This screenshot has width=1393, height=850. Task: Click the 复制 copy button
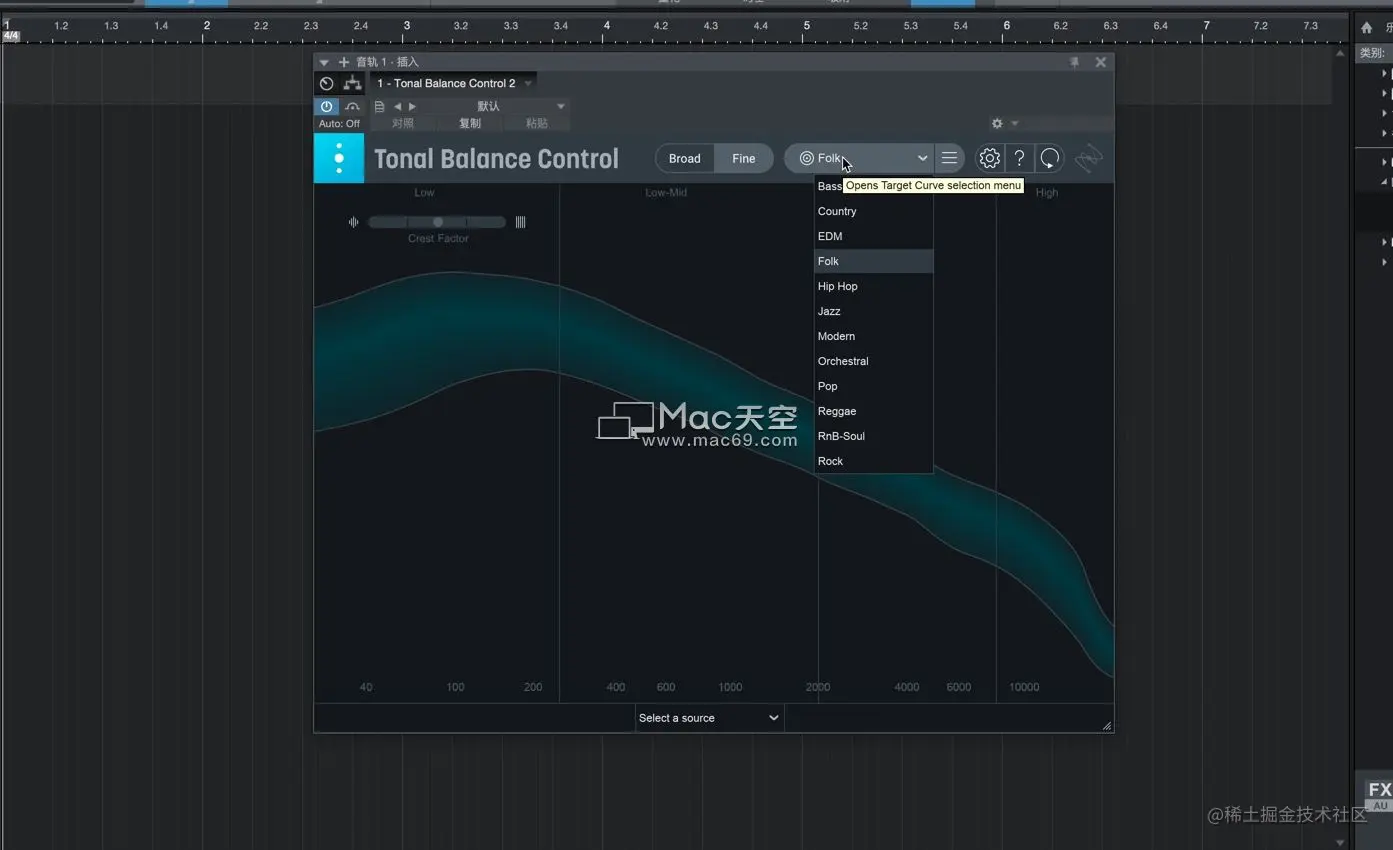point(470,123)
